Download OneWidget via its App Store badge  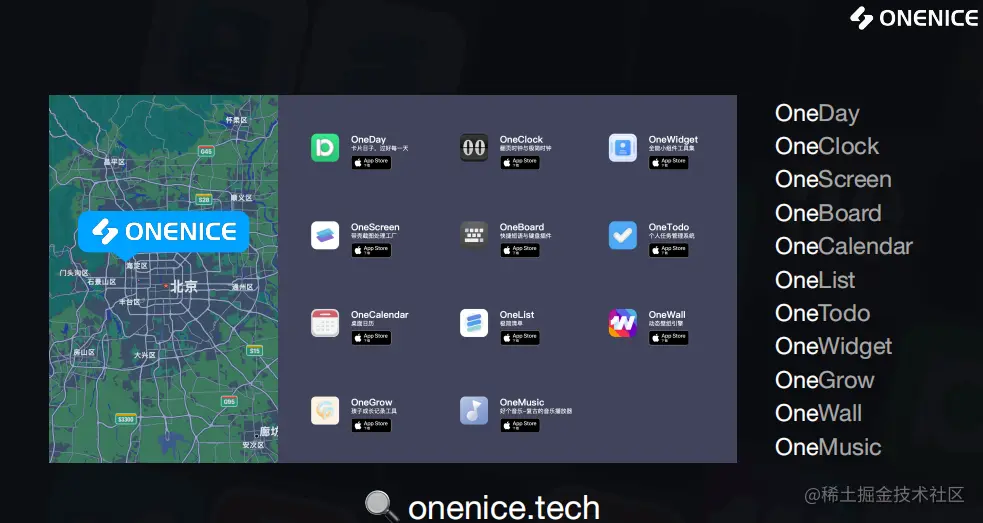(x=669, y=162)
